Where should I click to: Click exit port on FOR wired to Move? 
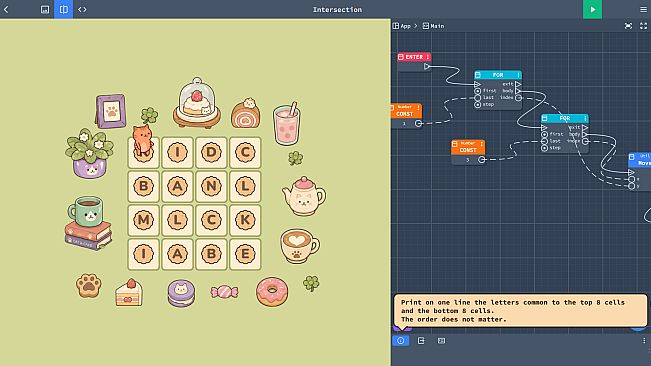pyautogui.click(x=585, y=127)
